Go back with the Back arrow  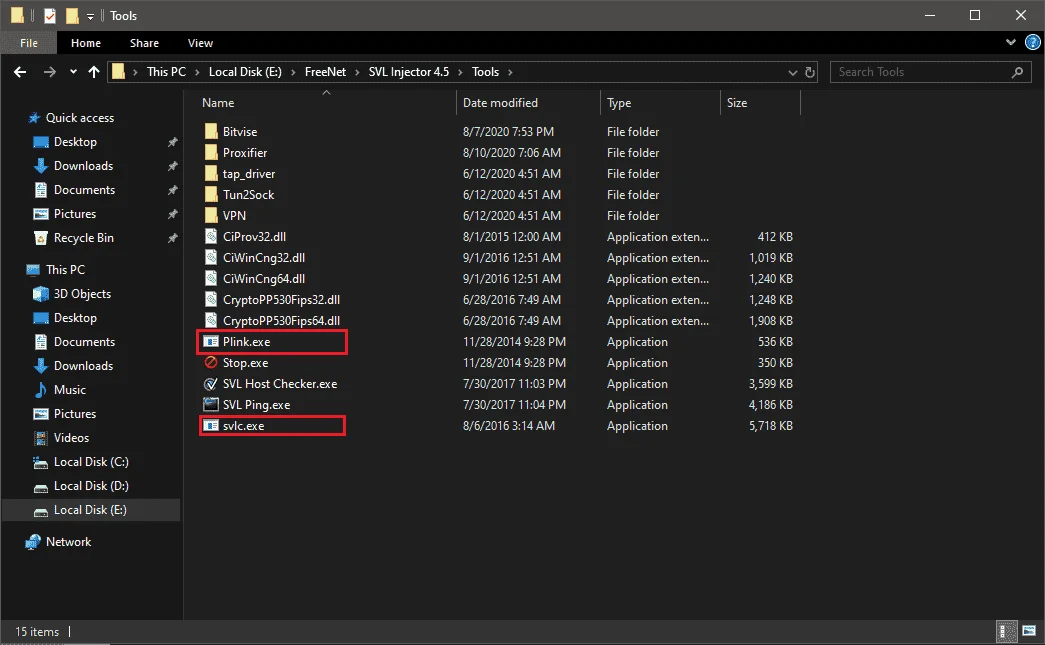[x=20, y=72]
